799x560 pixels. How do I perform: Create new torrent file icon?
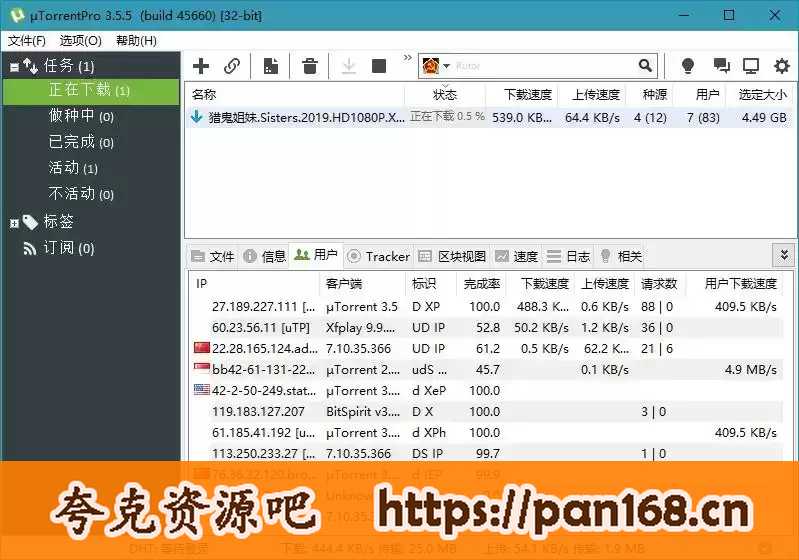click(x=271, y=66)
